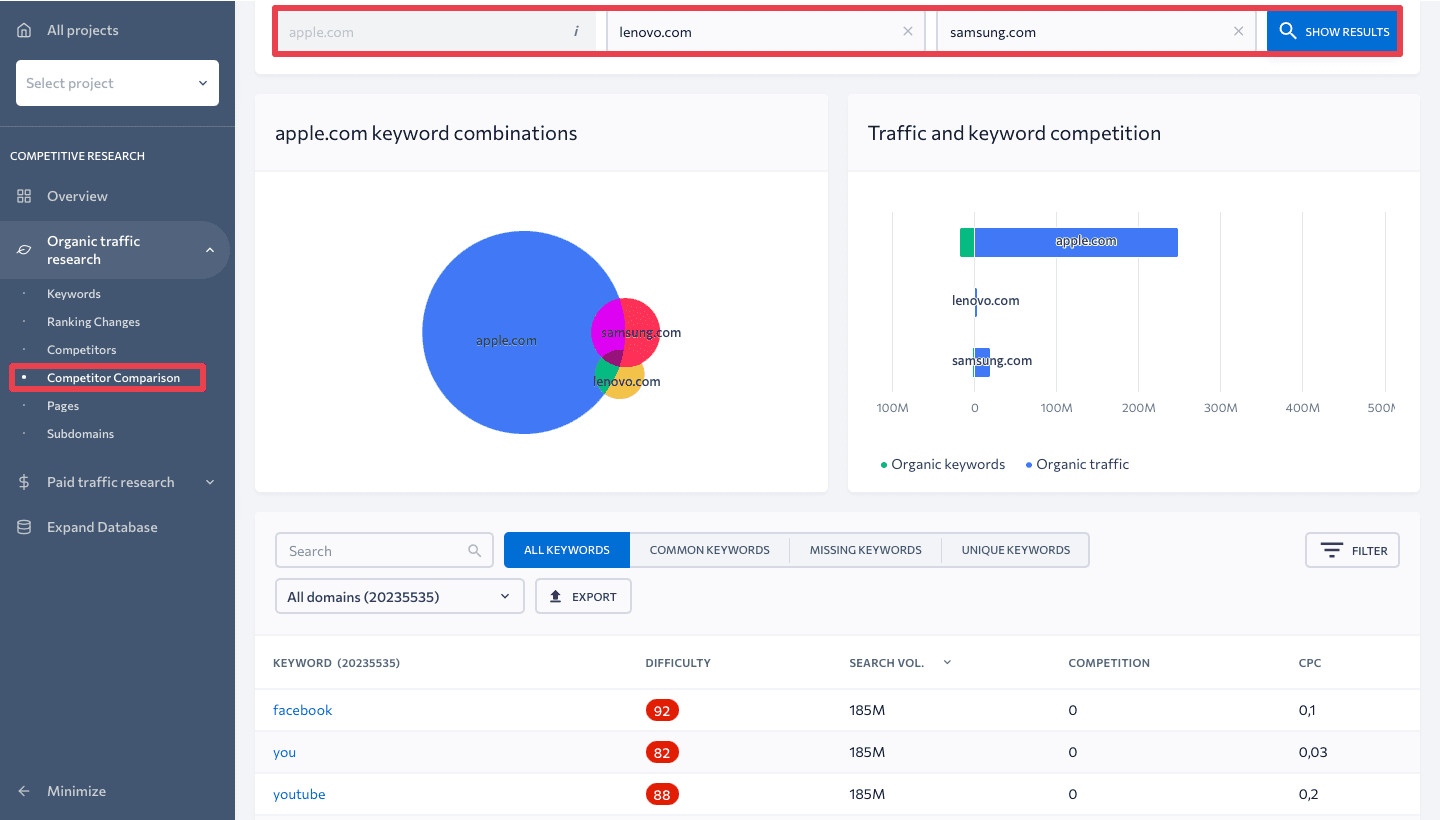Open Overview in sidebar

point(77,196)
